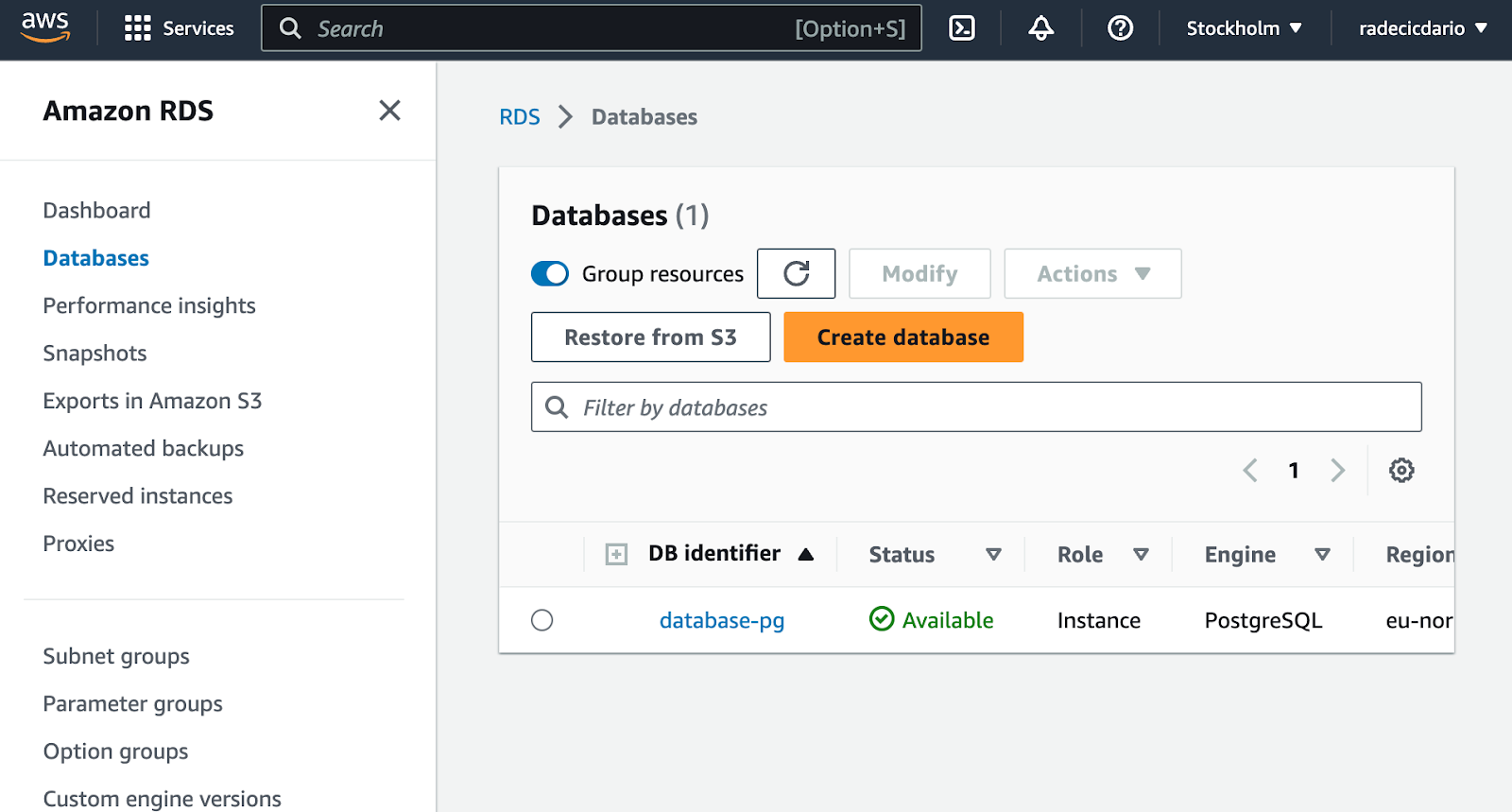Open table preferences gear icon
The width and height of the screenshot is (1512, 812).
[1401, 470]
